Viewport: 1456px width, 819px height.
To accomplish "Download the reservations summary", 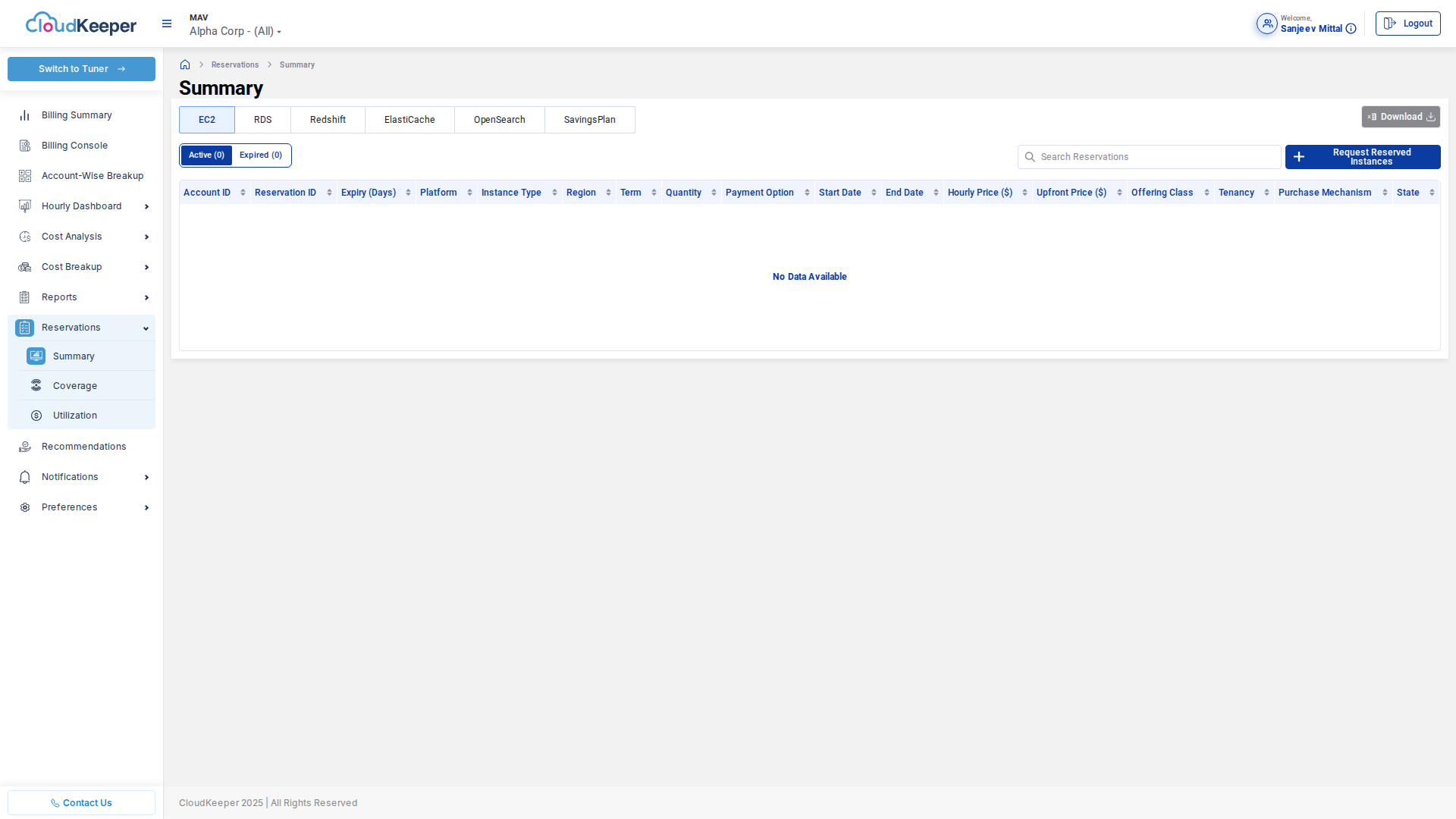I will tap(1400, 117).
